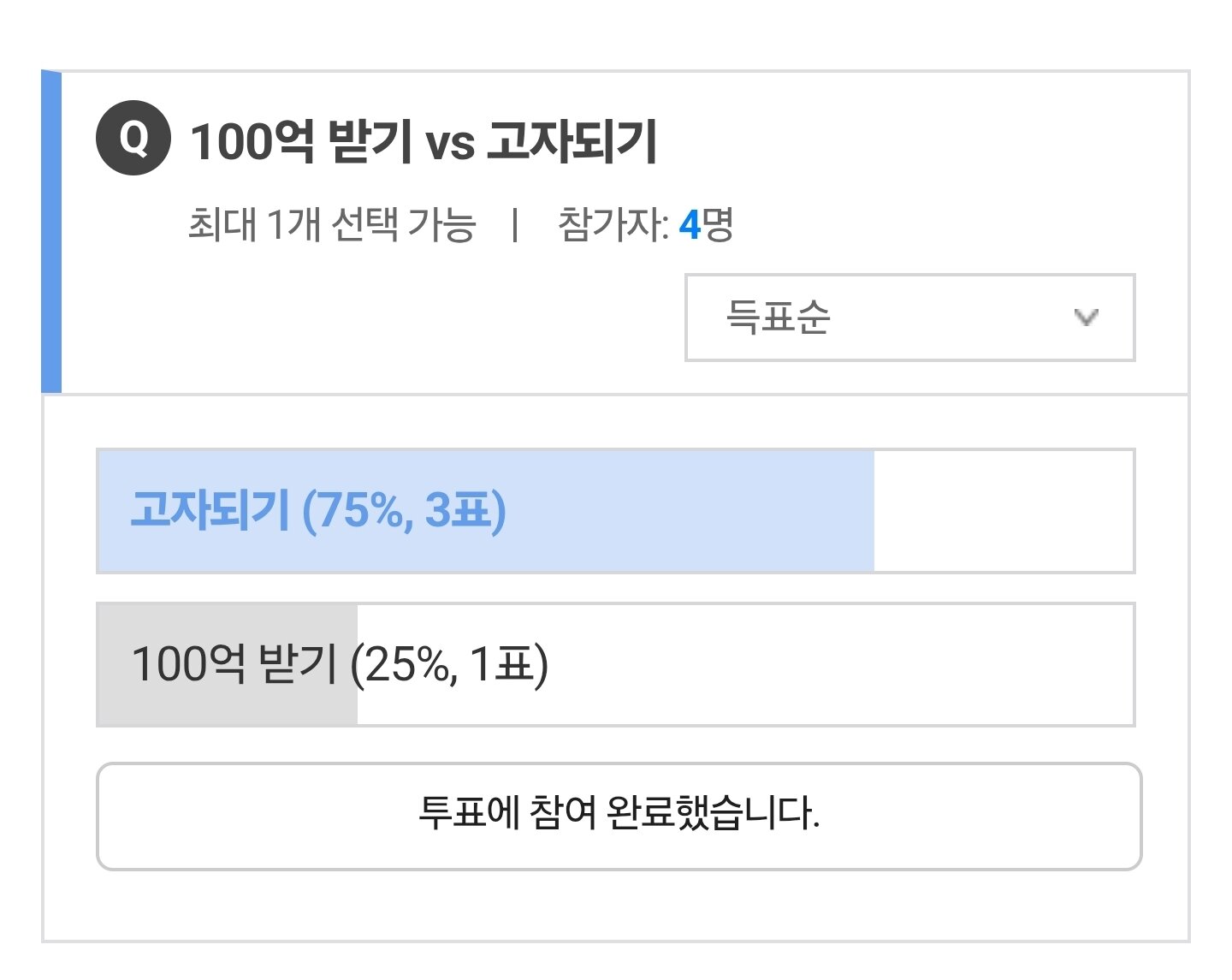Click the 100억 받기 words in the poll title
This screenshot has height=980, width=1232.
coord(299,141)
